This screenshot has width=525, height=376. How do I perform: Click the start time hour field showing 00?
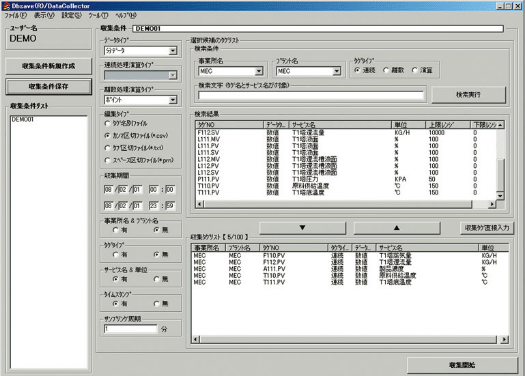153,190
